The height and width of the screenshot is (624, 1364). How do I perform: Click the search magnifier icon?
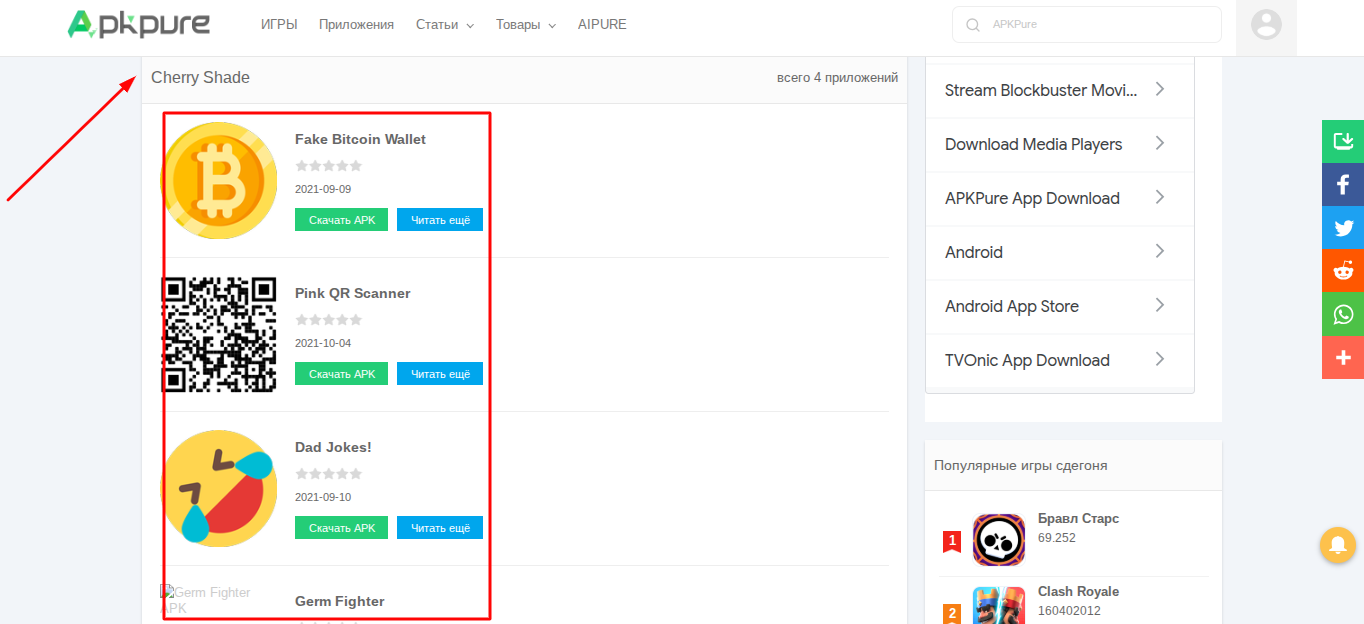(972, 25)
